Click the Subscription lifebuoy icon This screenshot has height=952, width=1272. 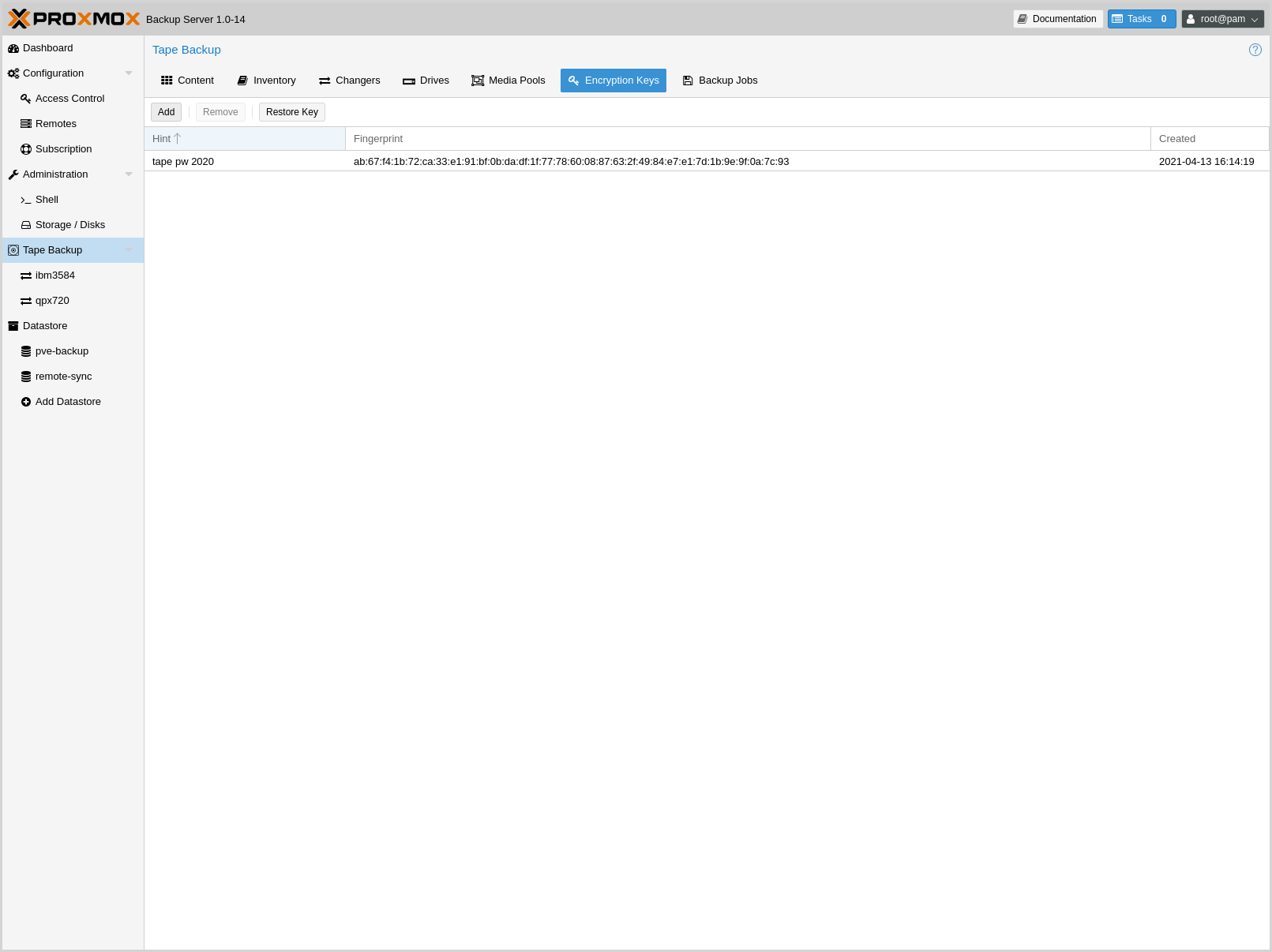pos(26,149)
